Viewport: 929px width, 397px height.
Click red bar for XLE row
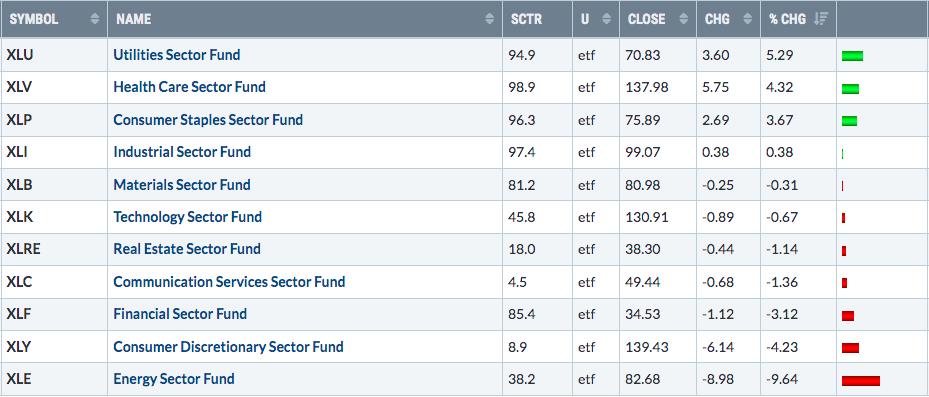coord(860,380)
